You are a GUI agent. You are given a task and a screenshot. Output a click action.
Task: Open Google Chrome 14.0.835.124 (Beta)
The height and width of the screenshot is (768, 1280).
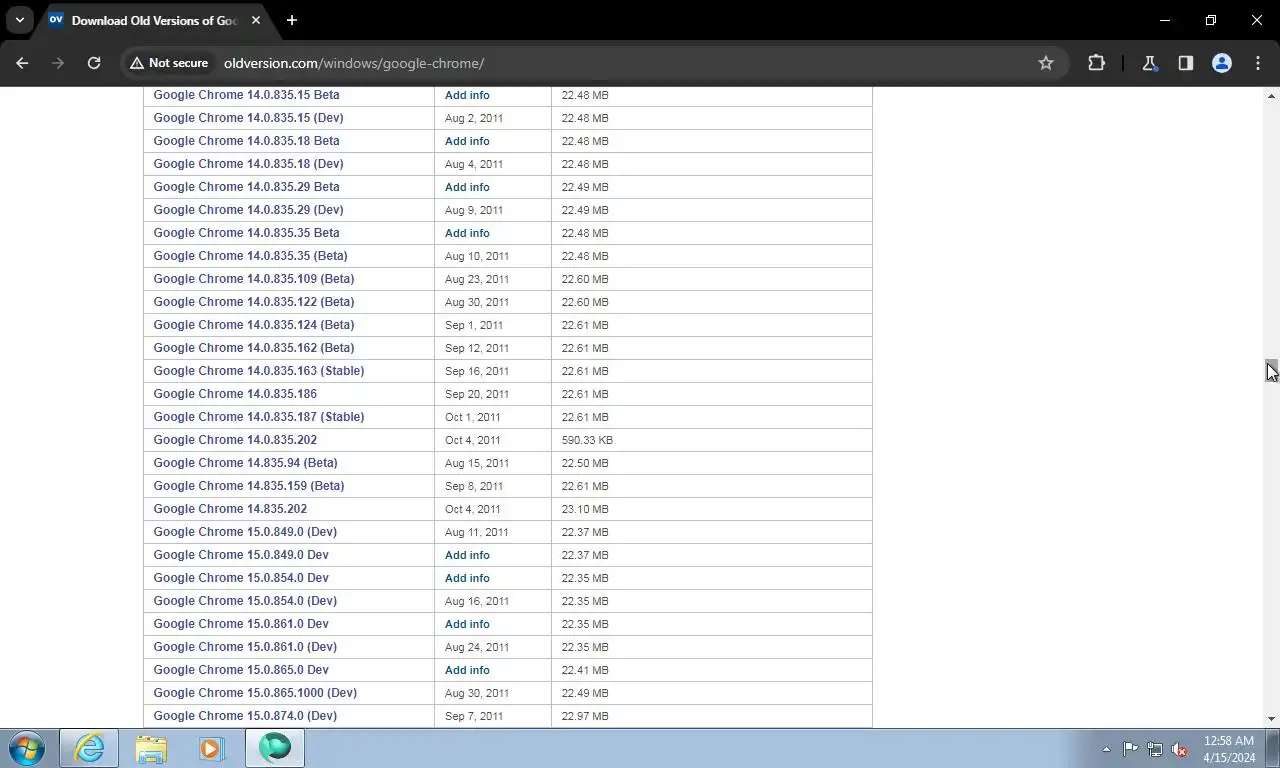click(x=254, y=325)
